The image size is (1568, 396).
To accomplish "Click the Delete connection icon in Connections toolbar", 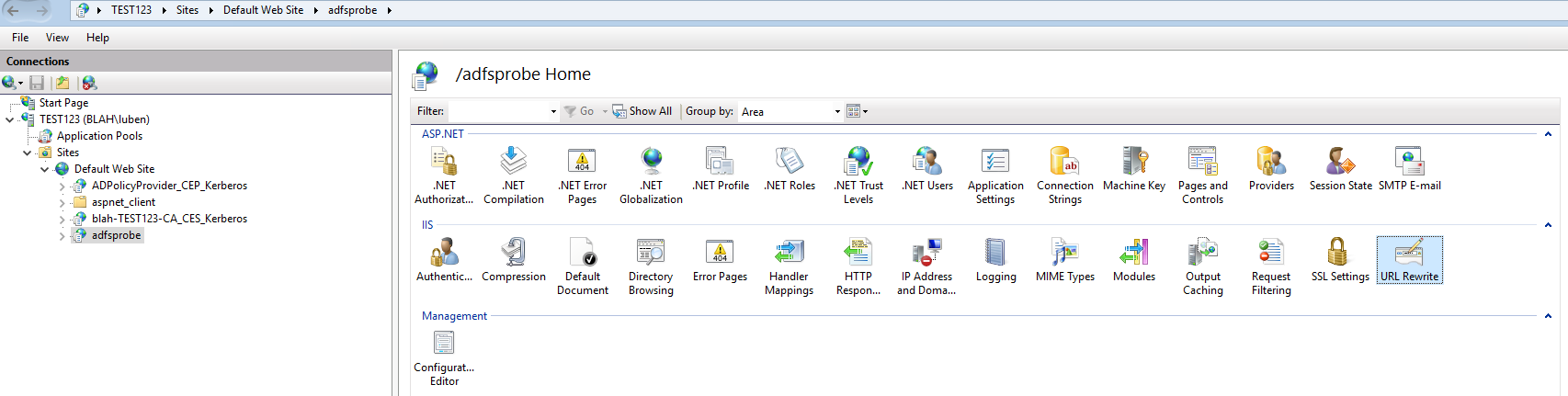I will click(x=89, y=83).
